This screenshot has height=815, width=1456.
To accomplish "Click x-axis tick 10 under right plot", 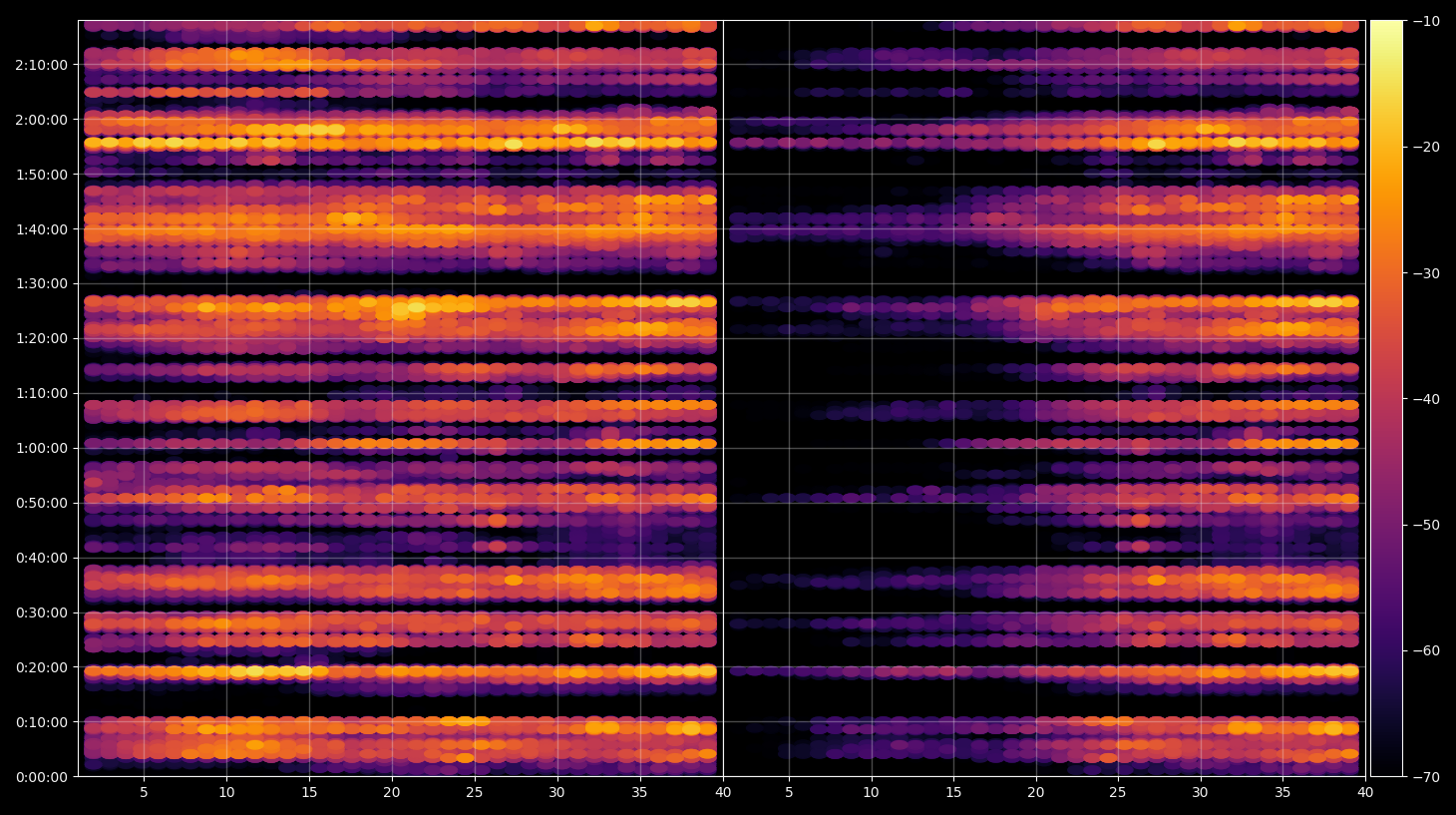I will pos(872,793).
